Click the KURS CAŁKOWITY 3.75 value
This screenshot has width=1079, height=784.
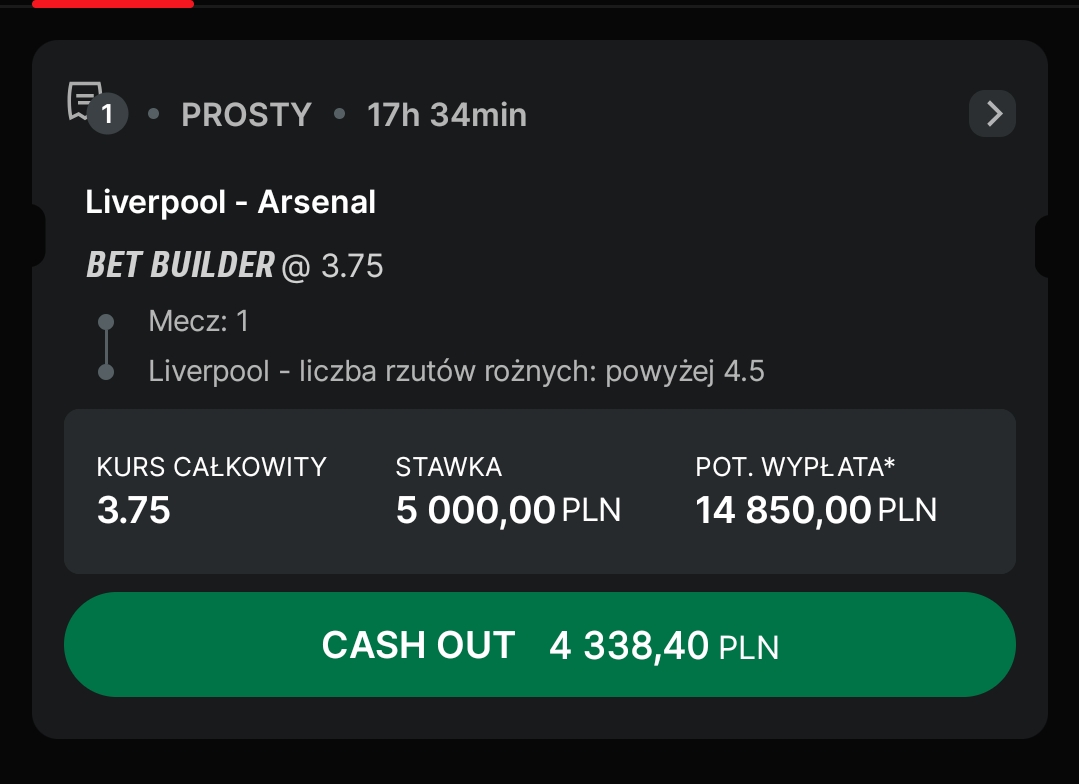pyautogui.click(x=134, y=511)
